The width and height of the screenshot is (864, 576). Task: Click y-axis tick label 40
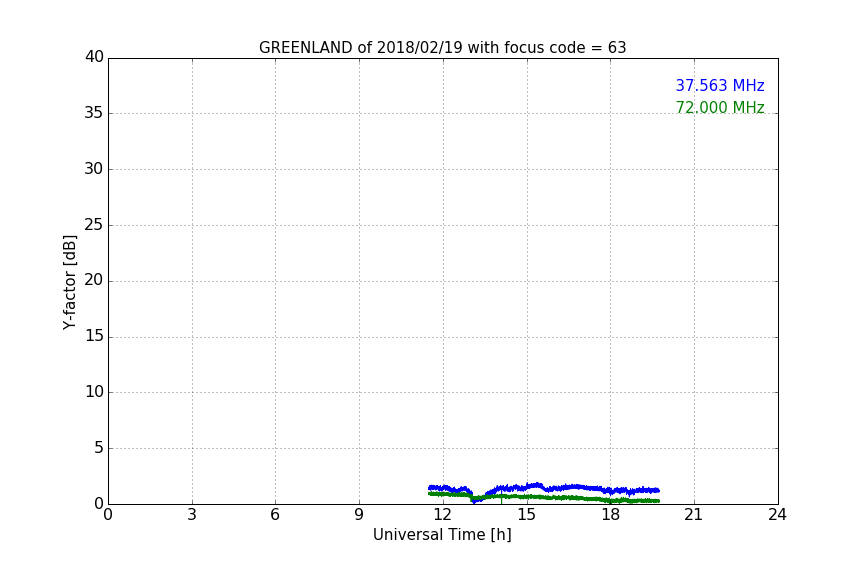(94, 57)
